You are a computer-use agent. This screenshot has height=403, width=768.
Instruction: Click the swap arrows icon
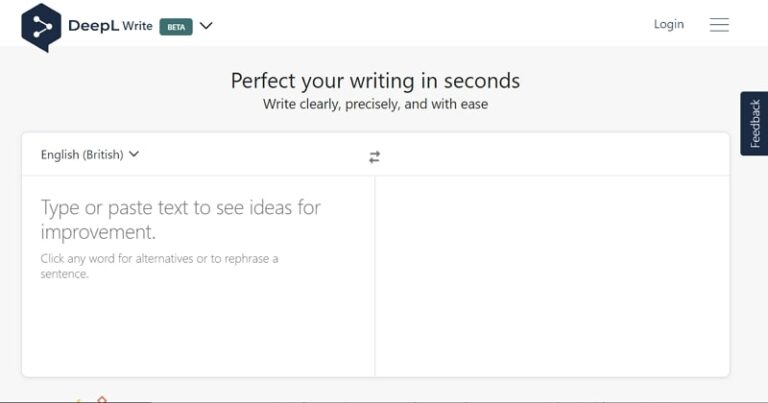[374, 157]
